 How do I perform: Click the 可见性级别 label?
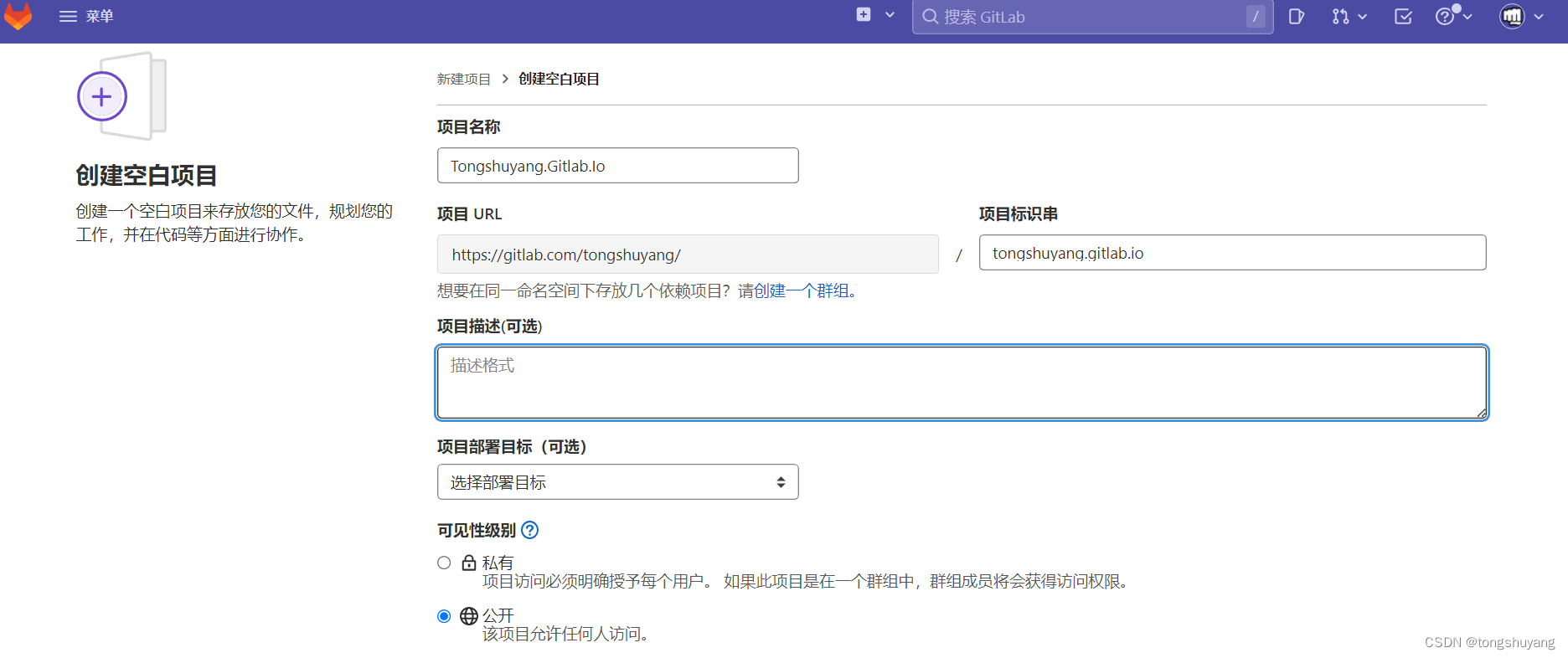477,530
